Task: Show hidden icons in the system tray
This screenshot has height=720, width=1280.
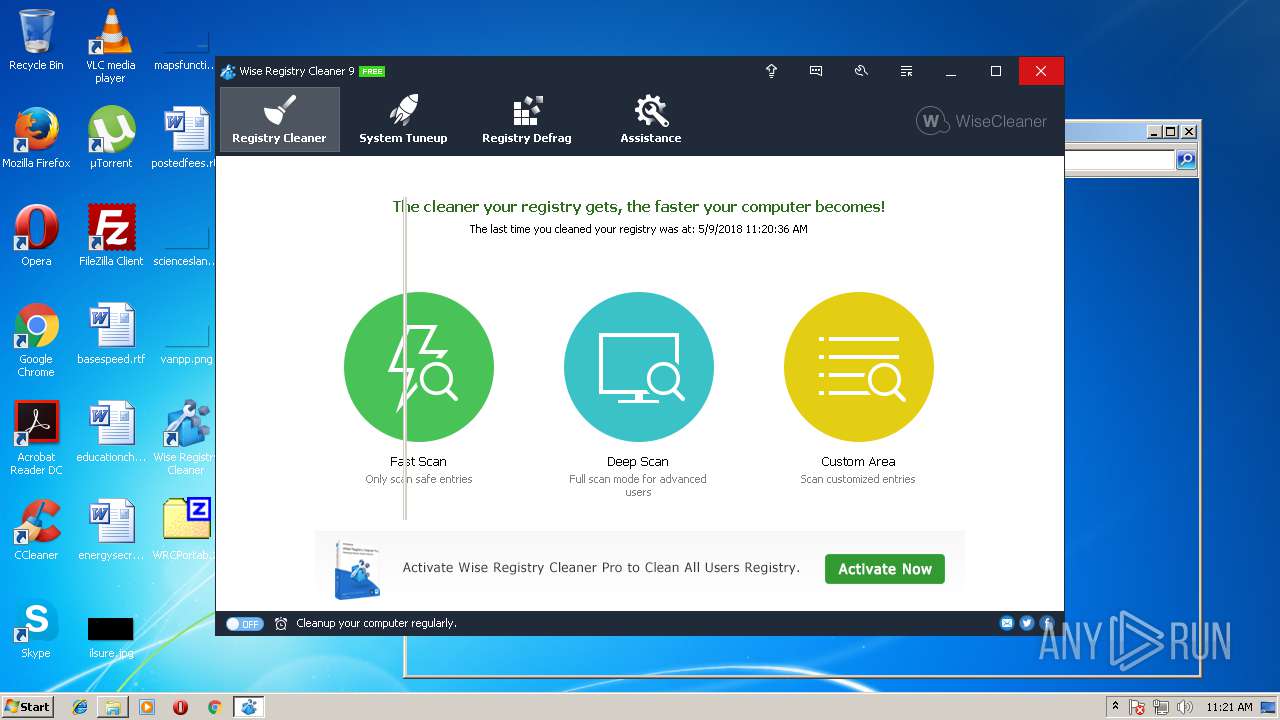Action: (1115, 707)
